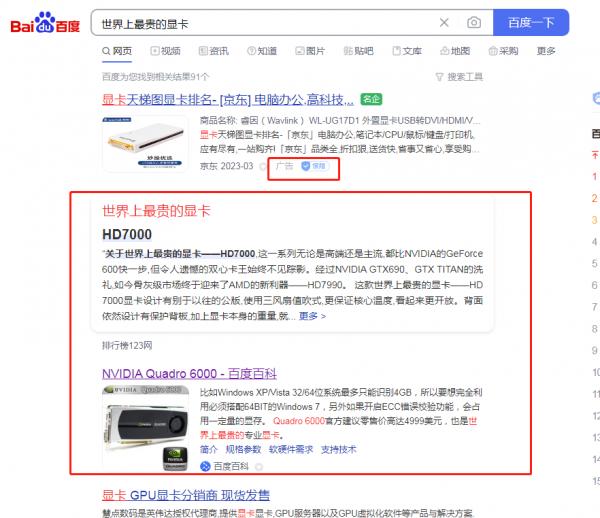Open the 图片 tab
Image resolution: width=600 pixels, height=518 pixels.
(x=310, y=51)
